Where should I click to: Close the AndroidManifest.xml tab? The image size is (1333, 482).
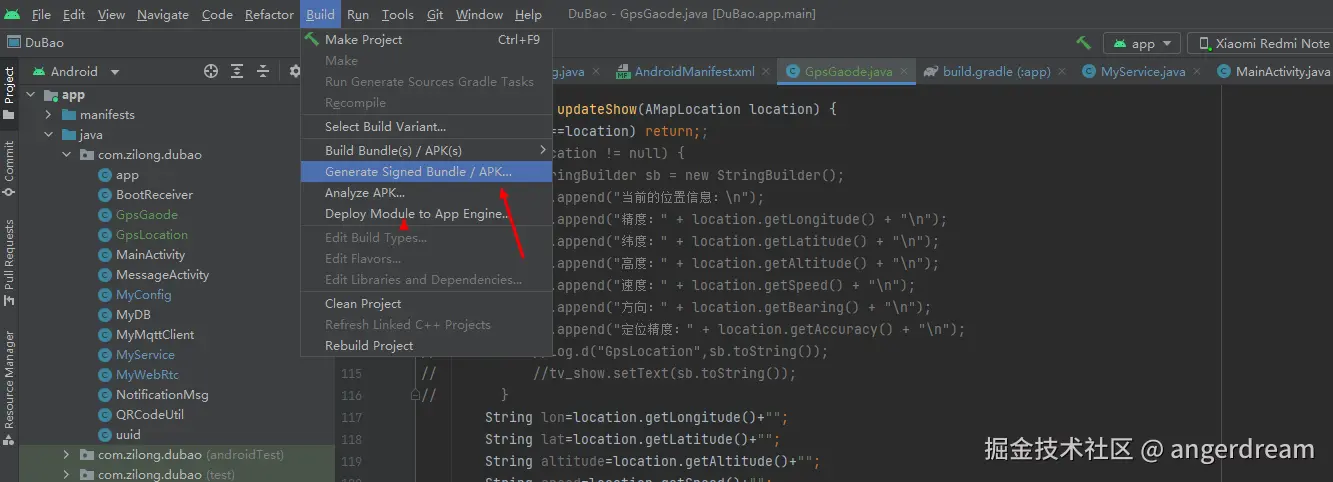click(x=765, y=72)
